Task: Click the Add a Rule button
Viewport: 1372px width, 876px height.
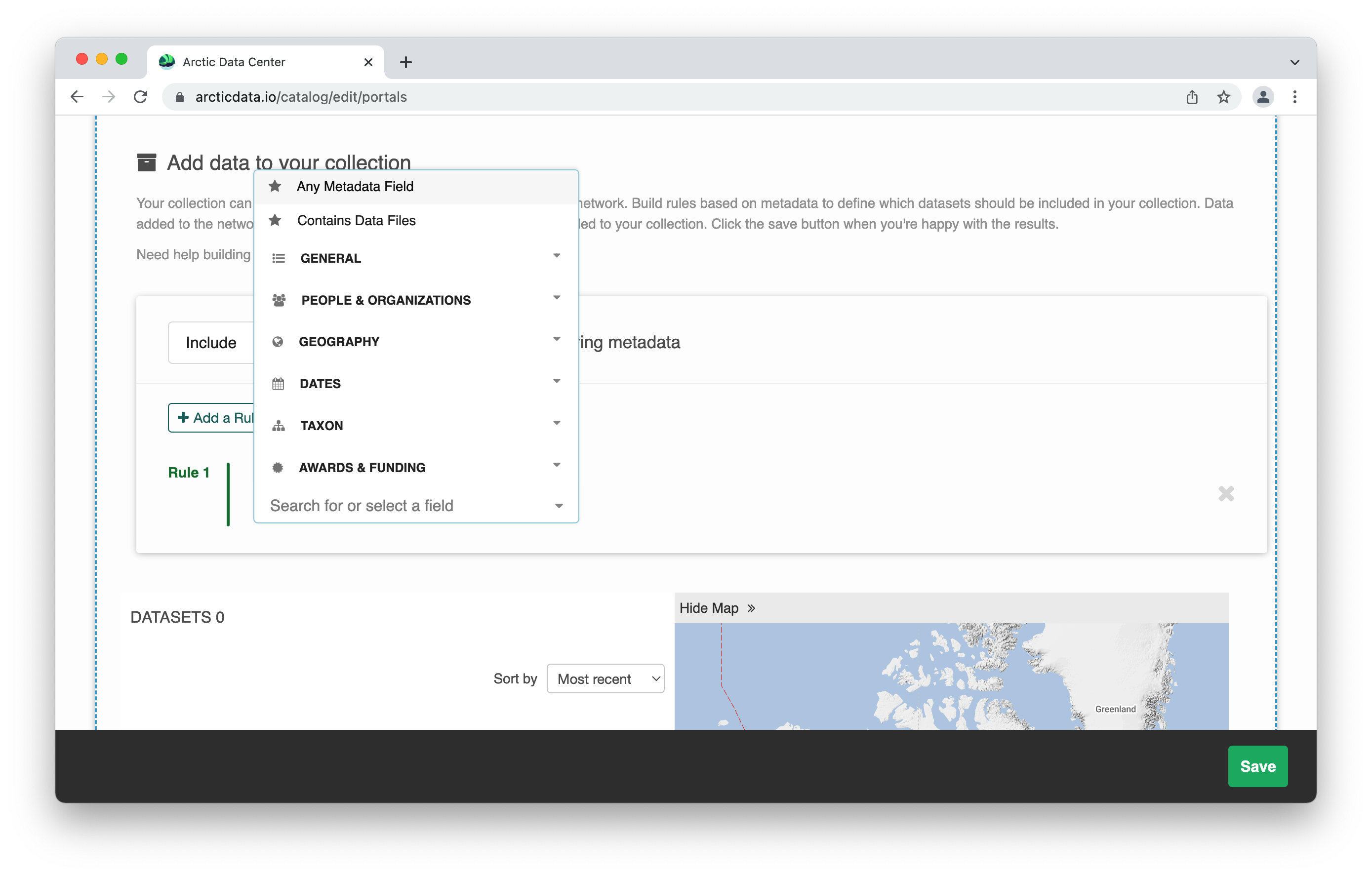Action: [x=212, y=417]
